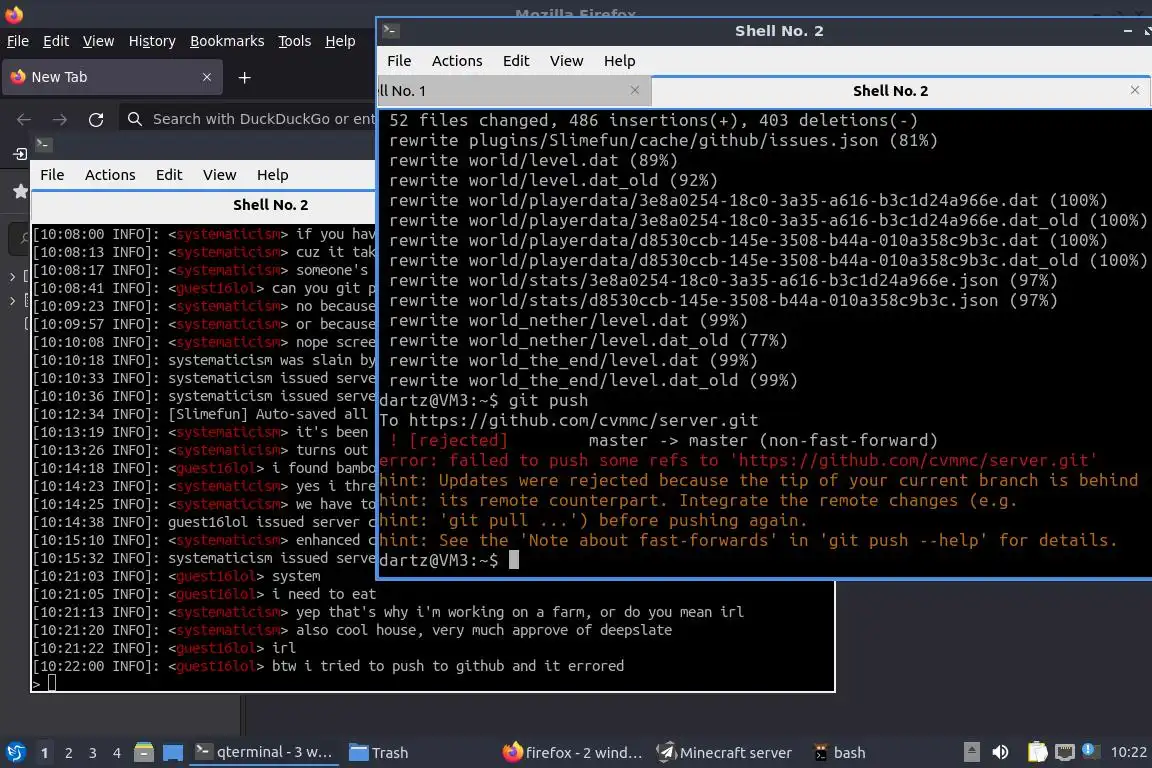The height and width of the screenshot is (768, 1152).
Task: Open the Actions menu in front Shell No. 2 window
Action: [x=457, y=61]
